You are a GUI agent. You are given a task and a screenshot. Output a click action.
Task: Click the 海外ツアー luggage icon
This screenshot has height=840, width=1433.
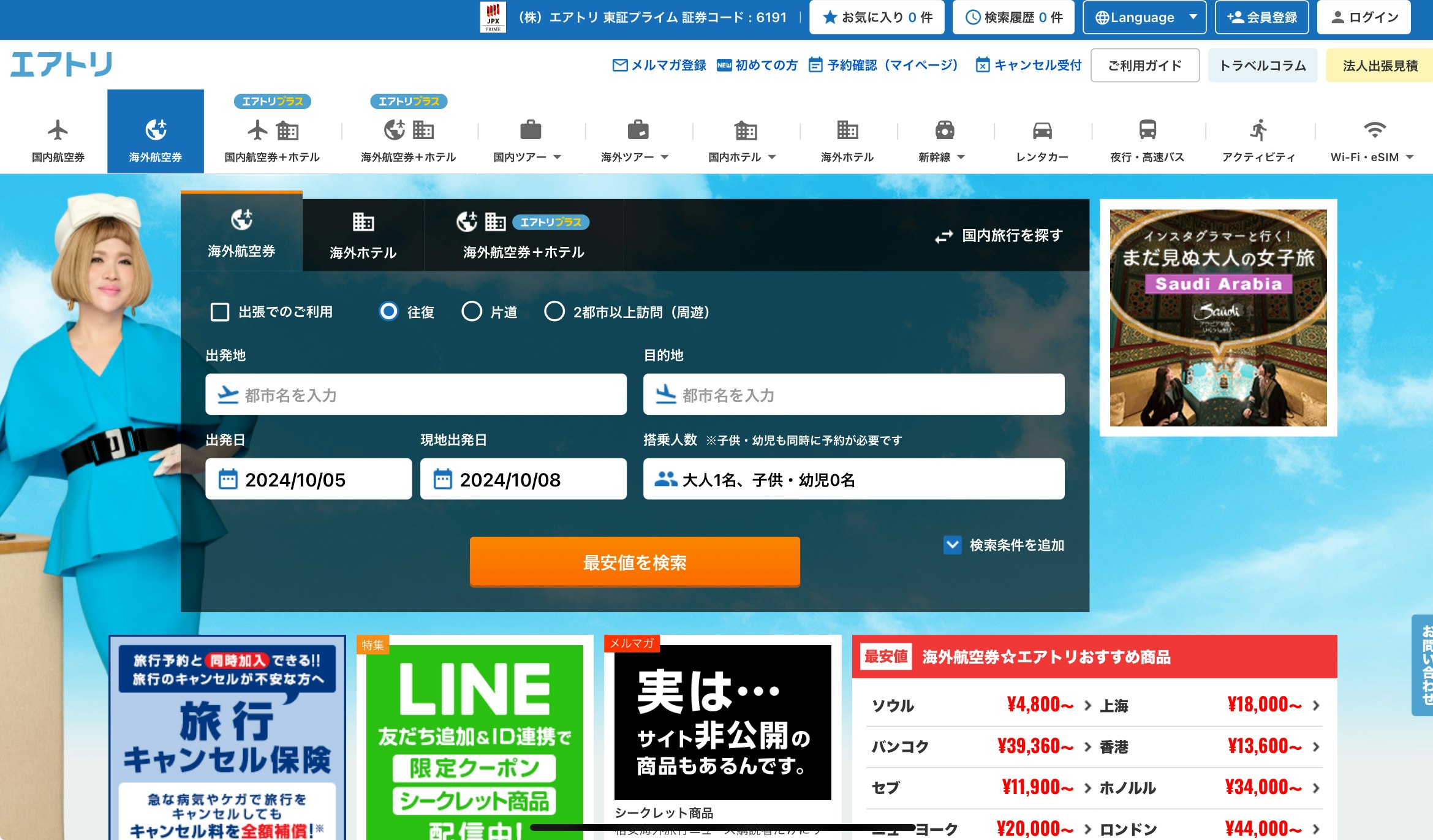pyautogui.click(x=638, y=130)
